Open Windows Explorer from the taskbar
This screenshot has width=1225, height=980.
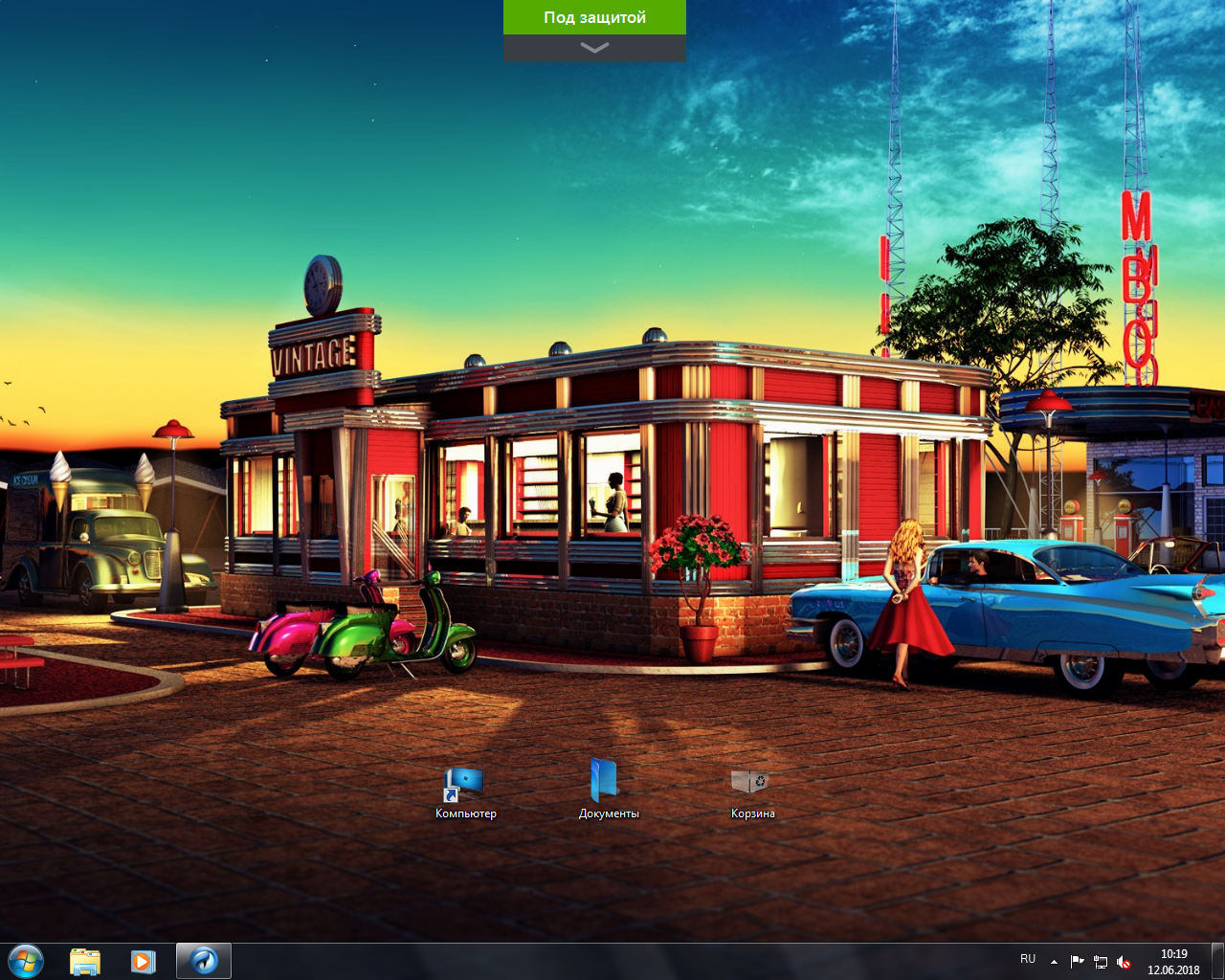click(x=85, y=961)
